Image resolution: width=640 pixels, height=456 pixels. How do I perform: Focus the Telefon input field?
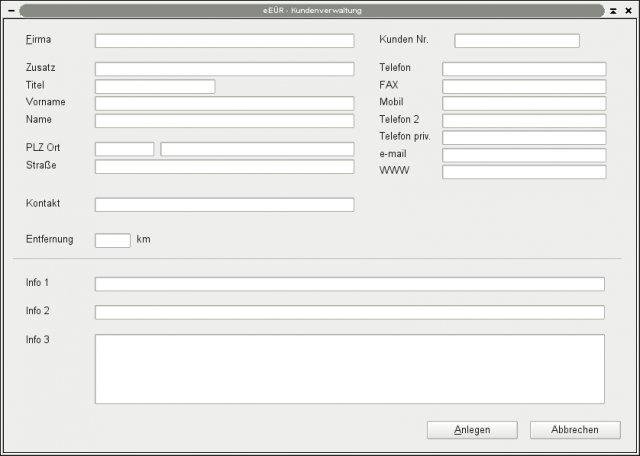[x=524, y=69]
